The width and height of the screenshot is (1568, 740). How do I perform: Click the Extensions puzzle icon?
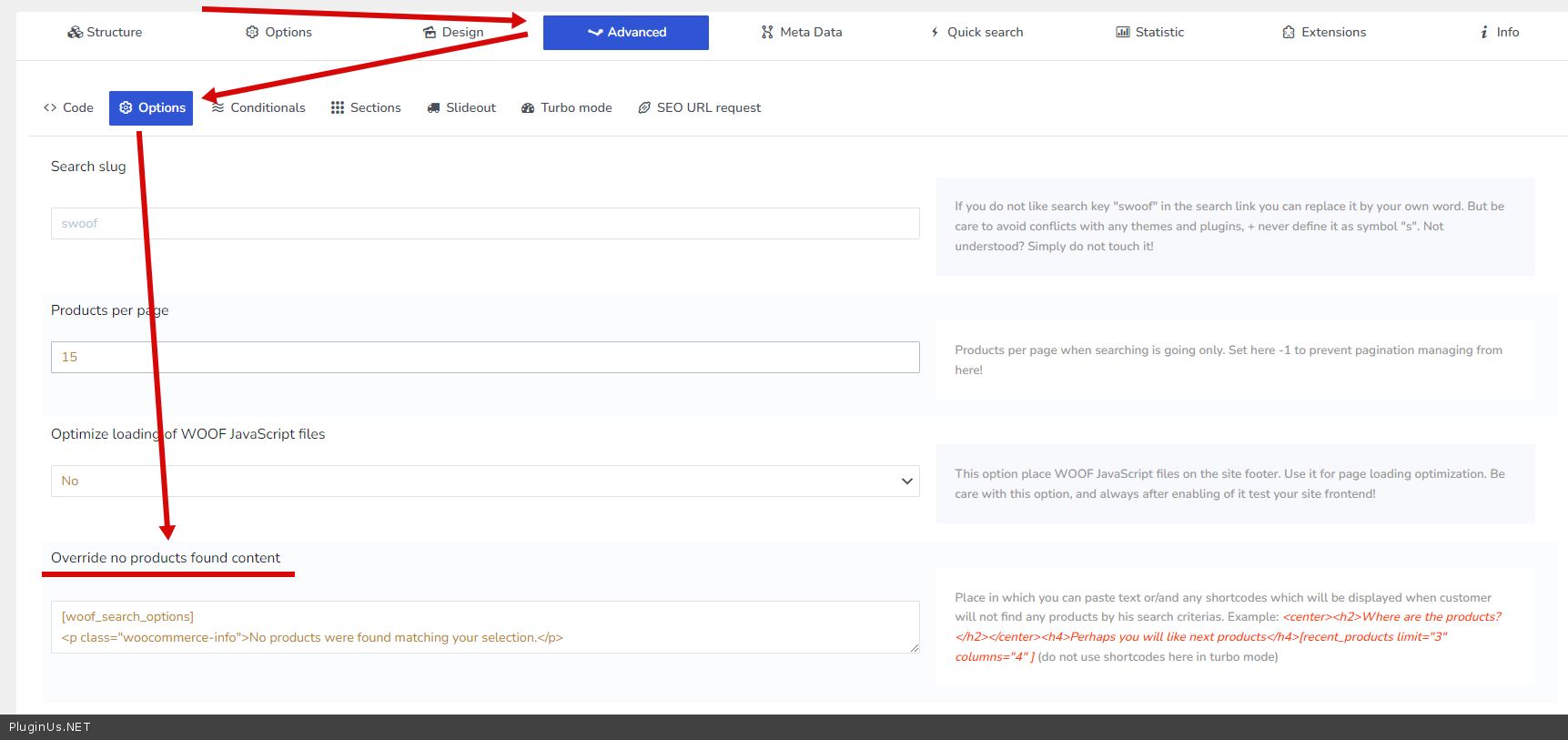pos(1289,33)
